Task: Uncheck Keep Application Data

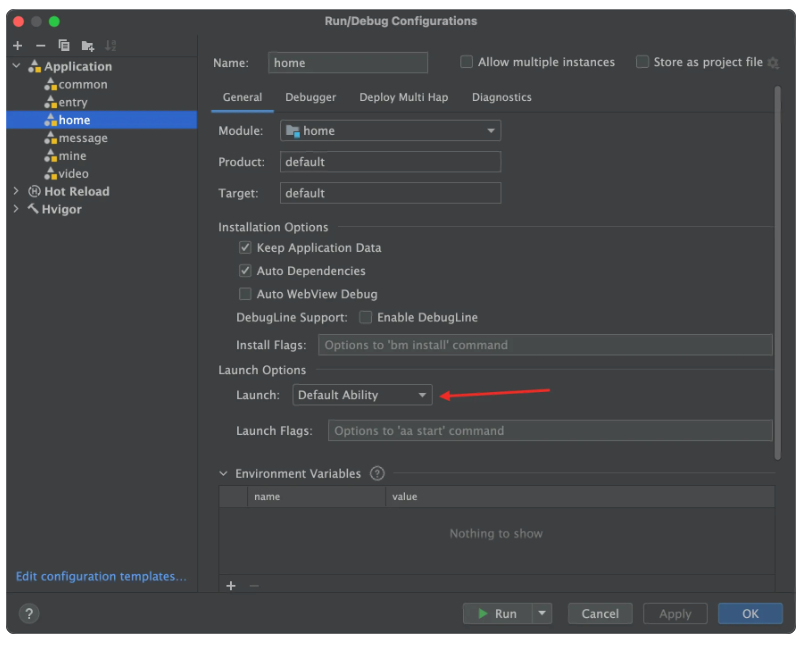Action: pos(245,248)
